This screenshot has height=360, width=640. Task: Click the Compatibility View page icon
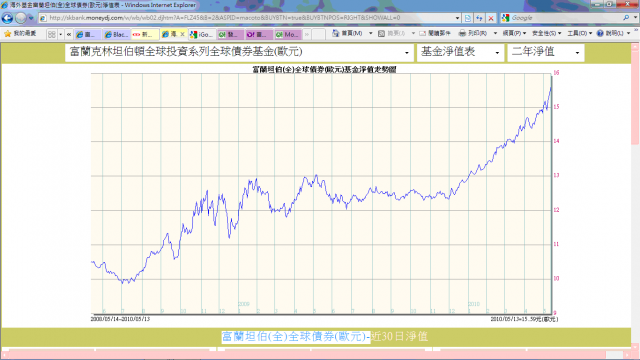click(x=468, y=18)
